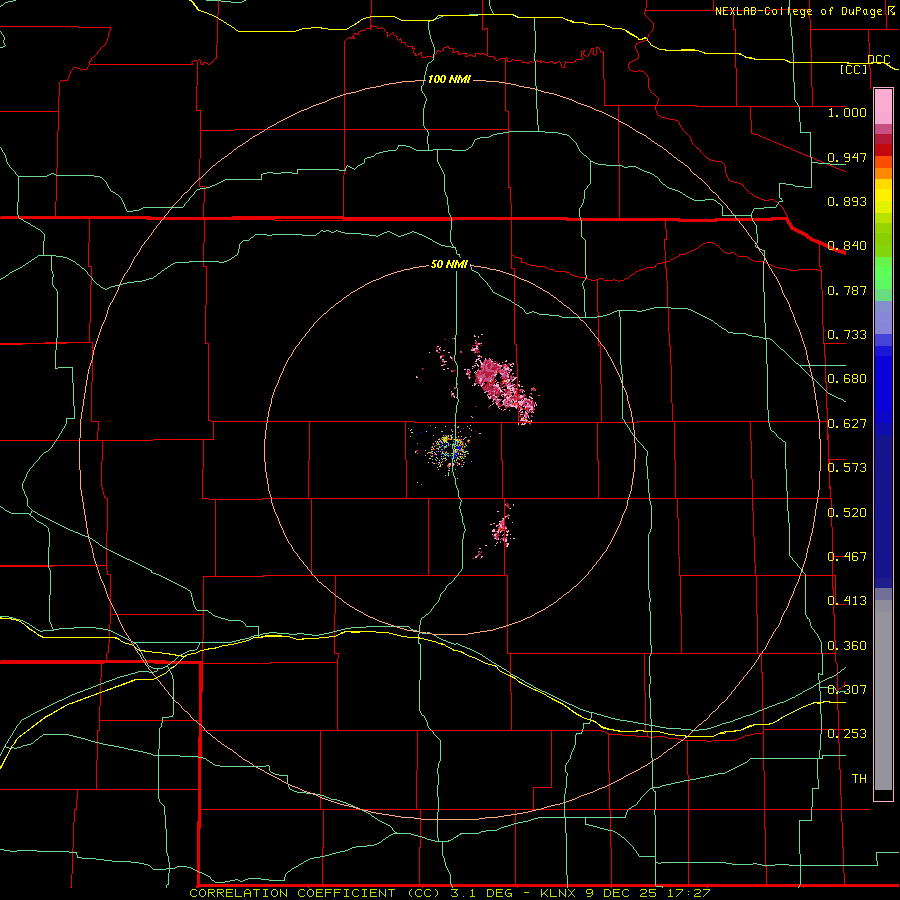Click the 100 NMI range ring label
The image size is (900, 900).
pyautogui.click(x=449, y=79)
